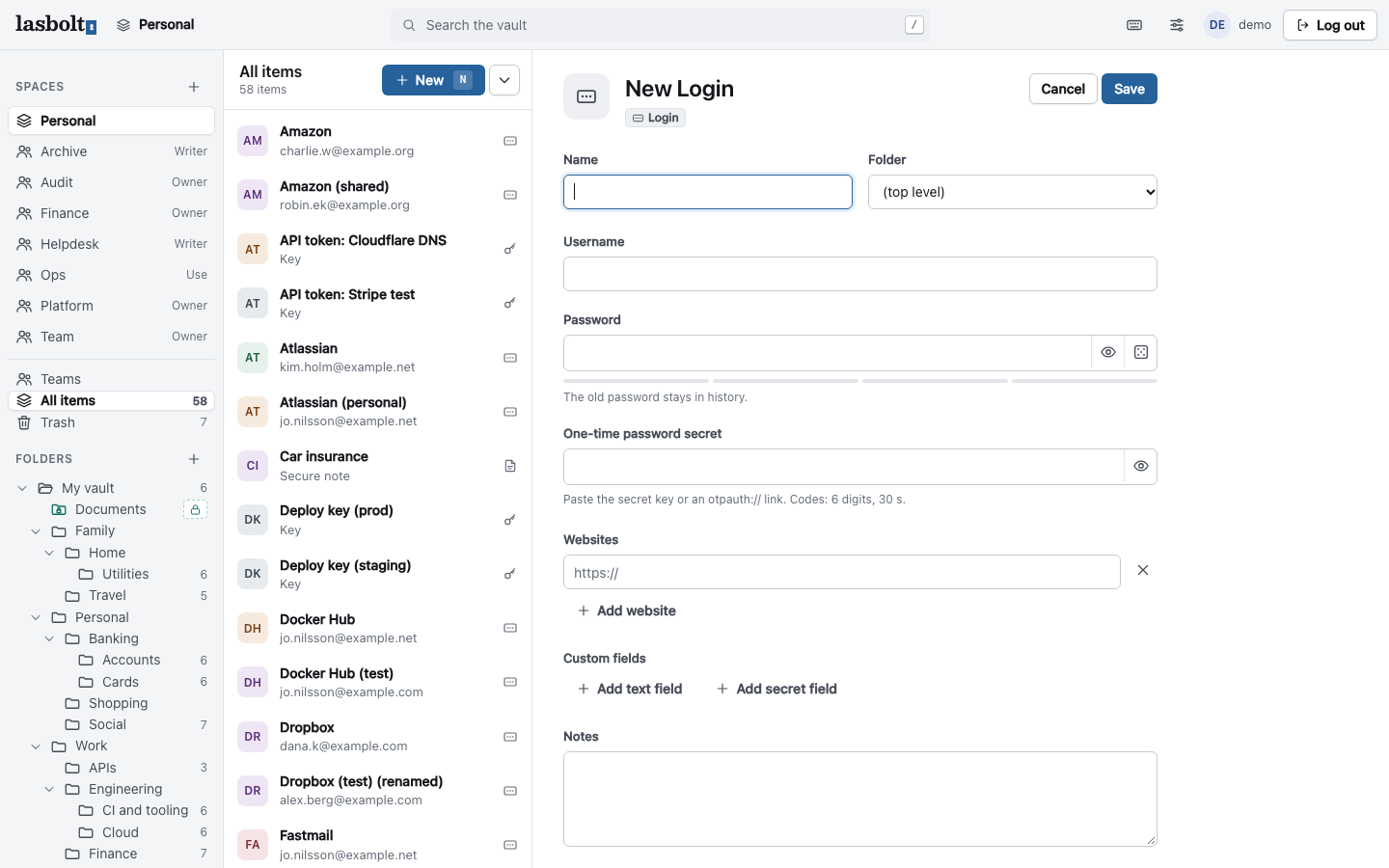Click the DE user avatar

coord(1217,25)
